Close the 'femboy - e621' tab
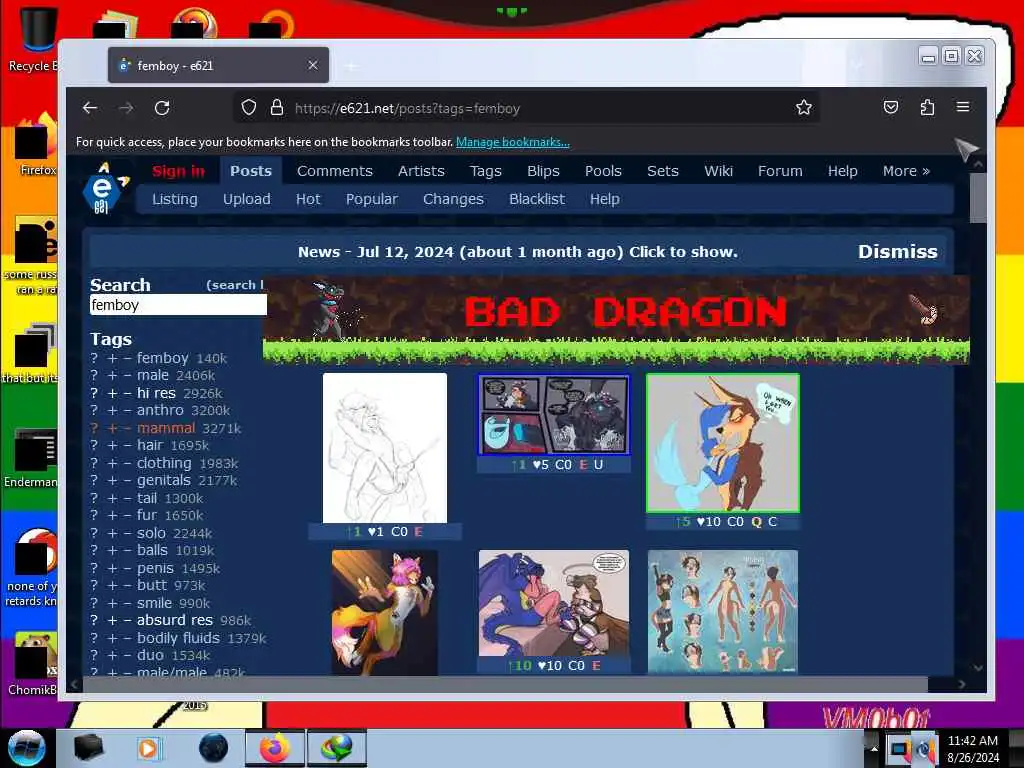 point(313,65)
